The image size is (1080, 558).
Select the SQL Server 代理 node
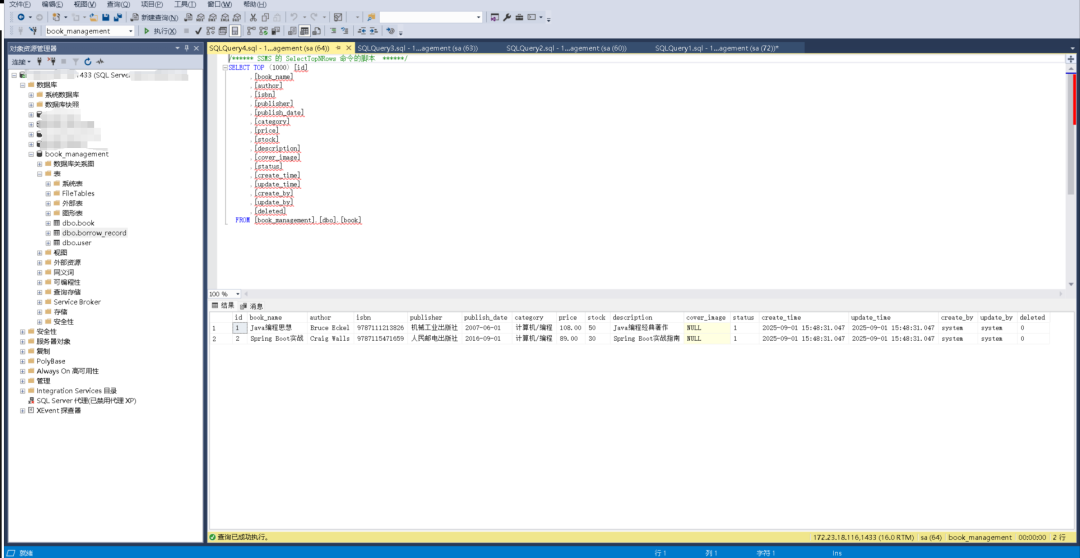click(86, 401)
